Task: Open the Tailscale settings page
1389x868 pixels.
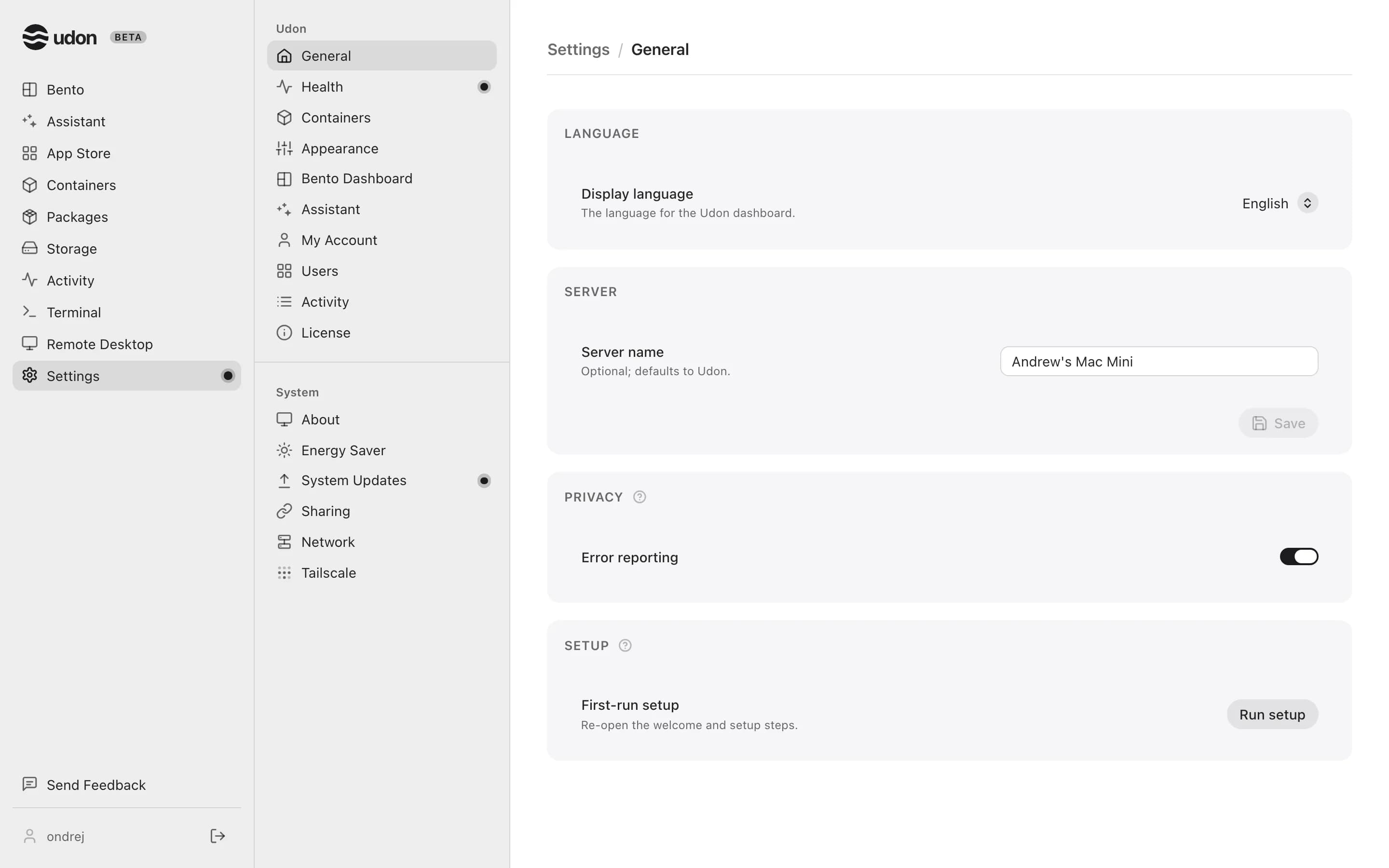Action: 381,573
